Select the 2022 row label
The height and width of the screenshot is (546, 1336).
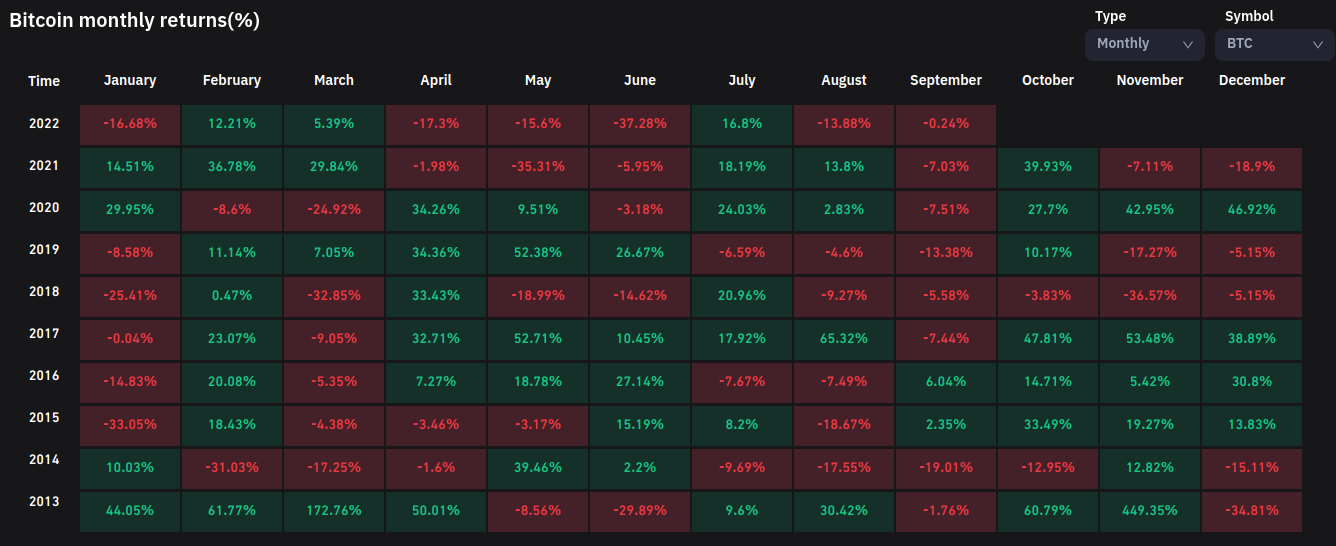[x=44, y=124]
